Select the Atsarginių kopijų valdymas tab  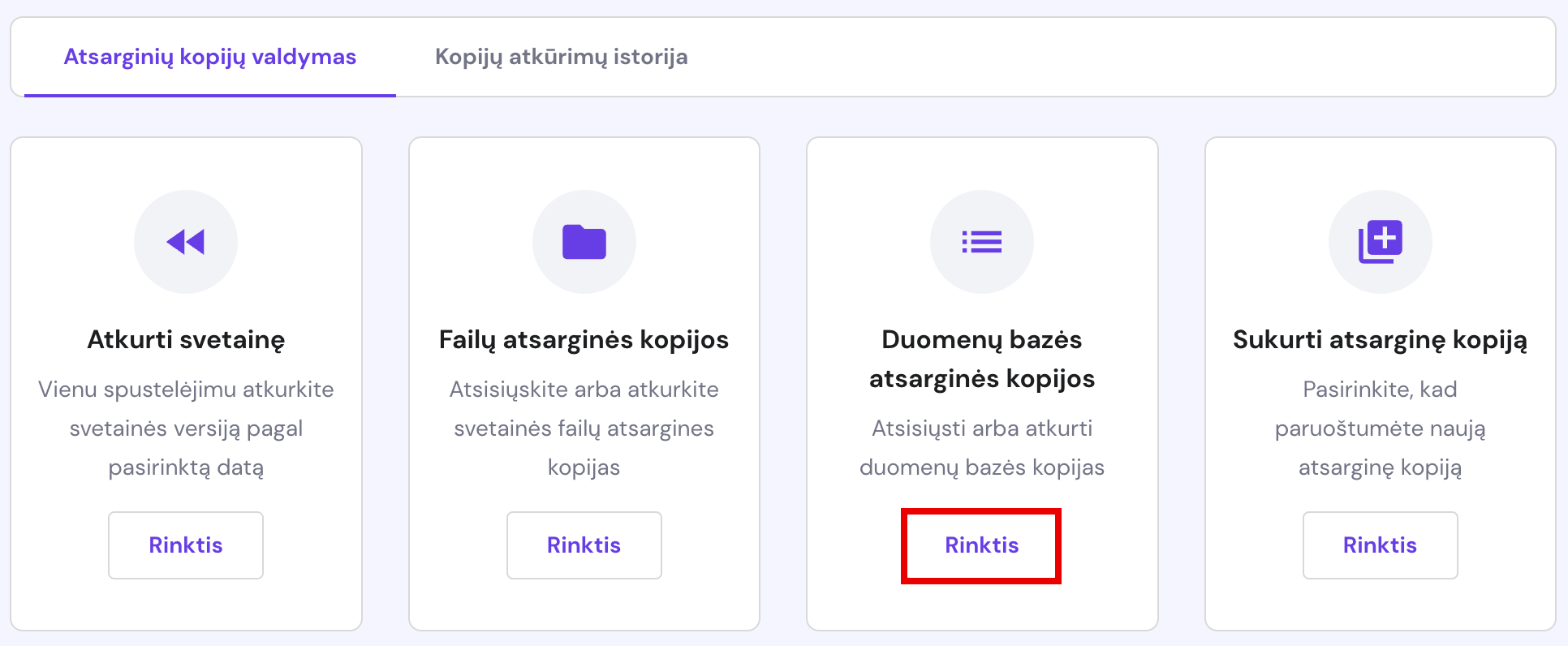click(210, 57)
